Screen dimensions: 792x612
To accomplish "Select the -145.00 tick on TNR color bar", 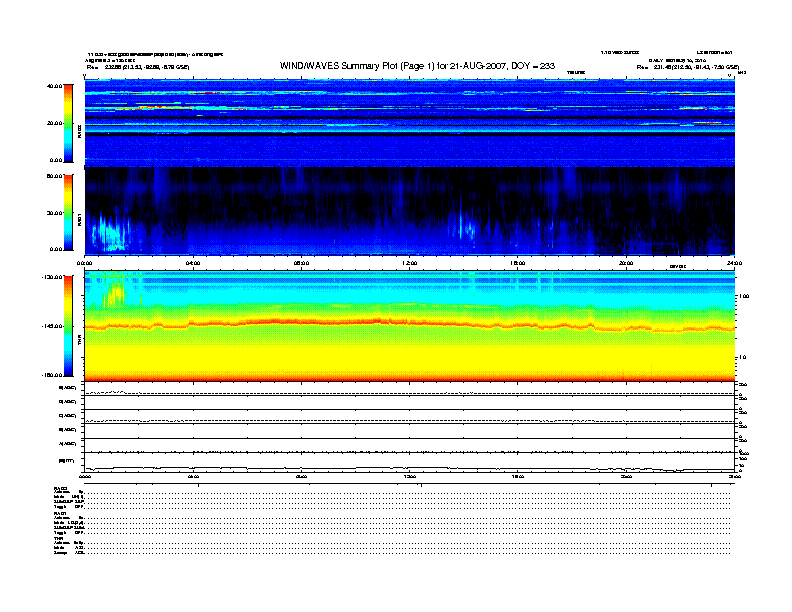I will [x=52, y=326].
